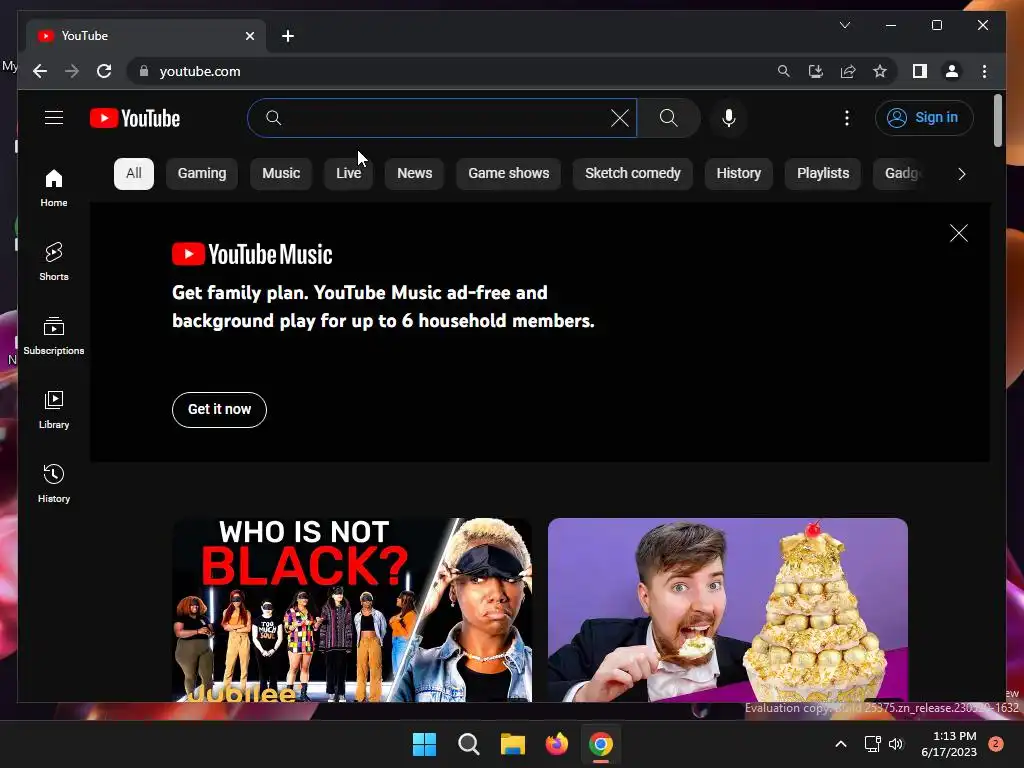The image size is (1024, 768).
Task: Open YouTube settings three-dot menu
Action: (847, 118)
